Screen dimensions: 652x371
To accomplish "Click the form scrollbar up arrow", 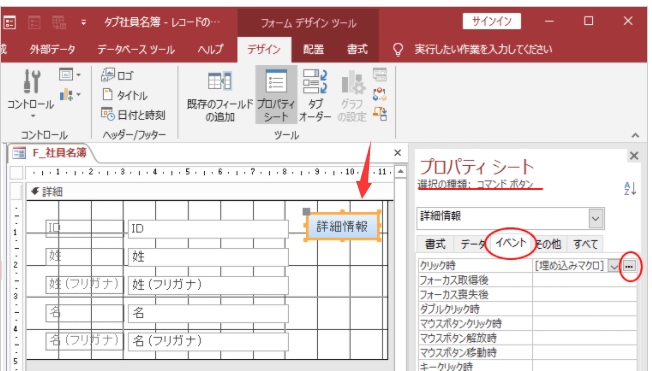I will pos(400,171).
